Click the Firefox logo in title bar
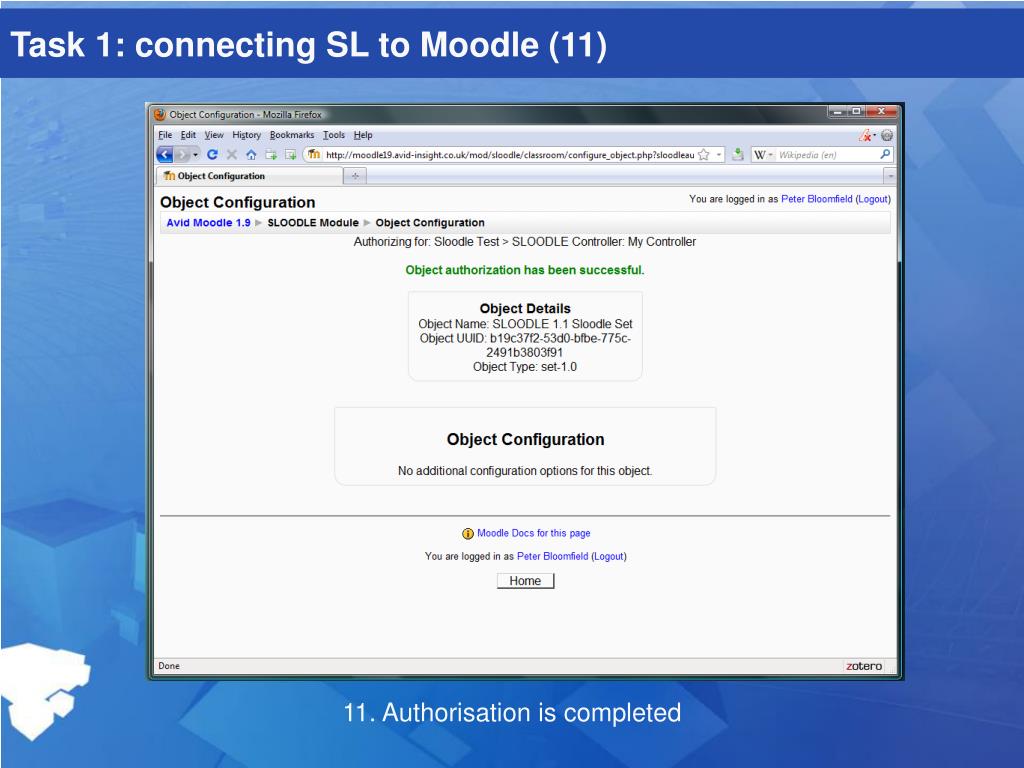1024x768 pixels. click(160, 115)
